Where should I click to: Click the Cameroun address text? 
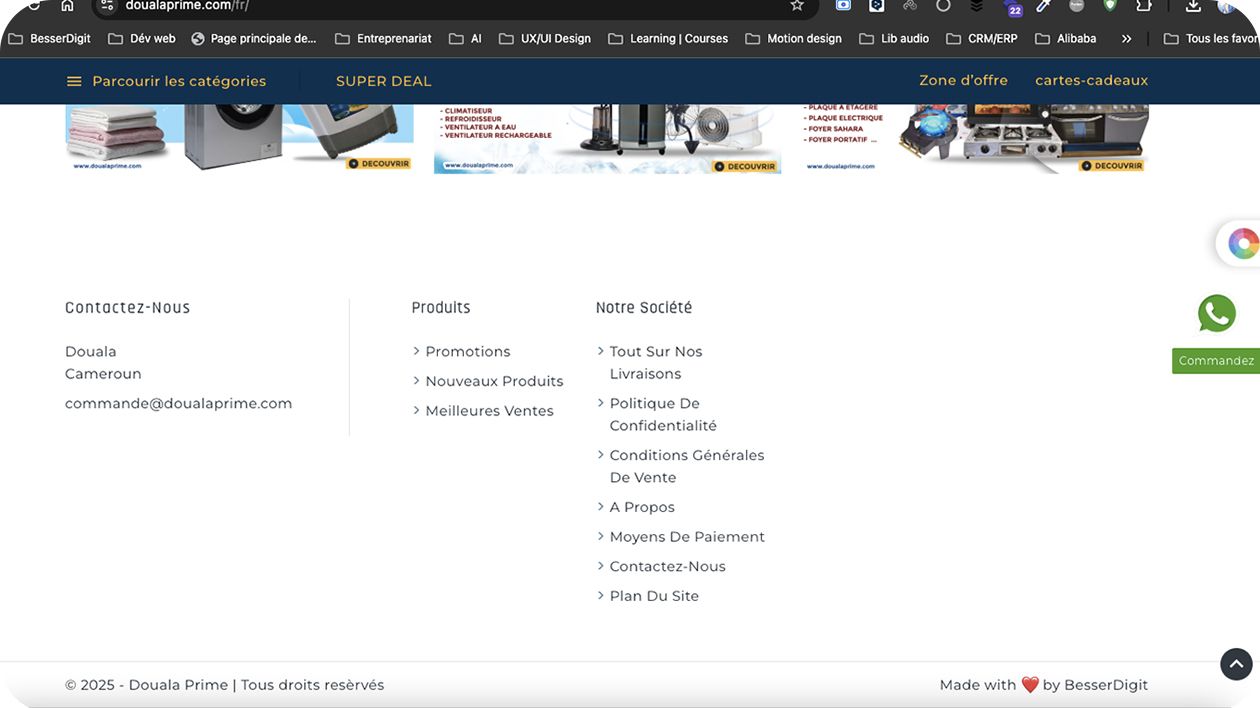coord(103,374)
